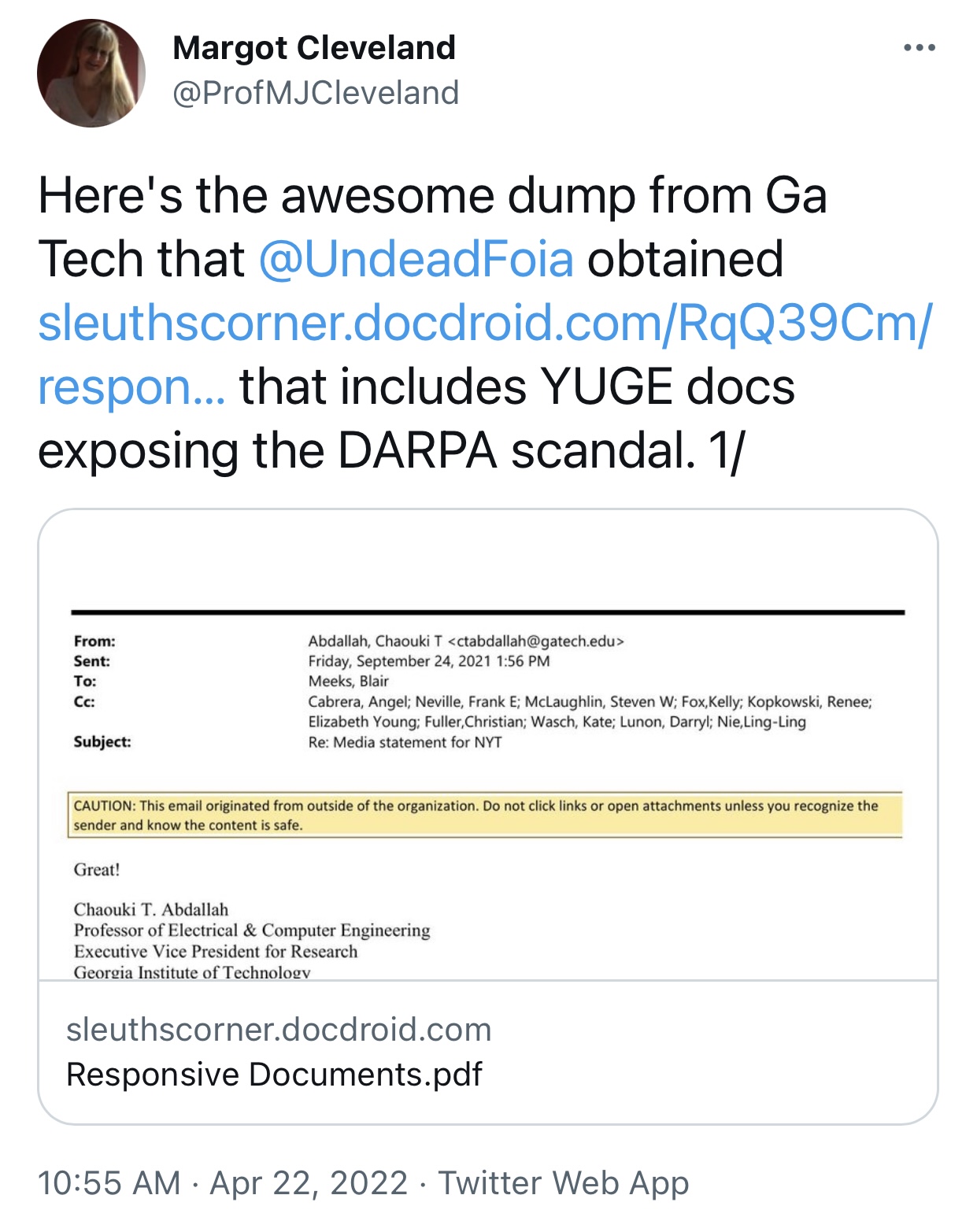Open the three-dot more options menu
The height and width of the screenshot is (1232, 977).
[x=919, y=48]
